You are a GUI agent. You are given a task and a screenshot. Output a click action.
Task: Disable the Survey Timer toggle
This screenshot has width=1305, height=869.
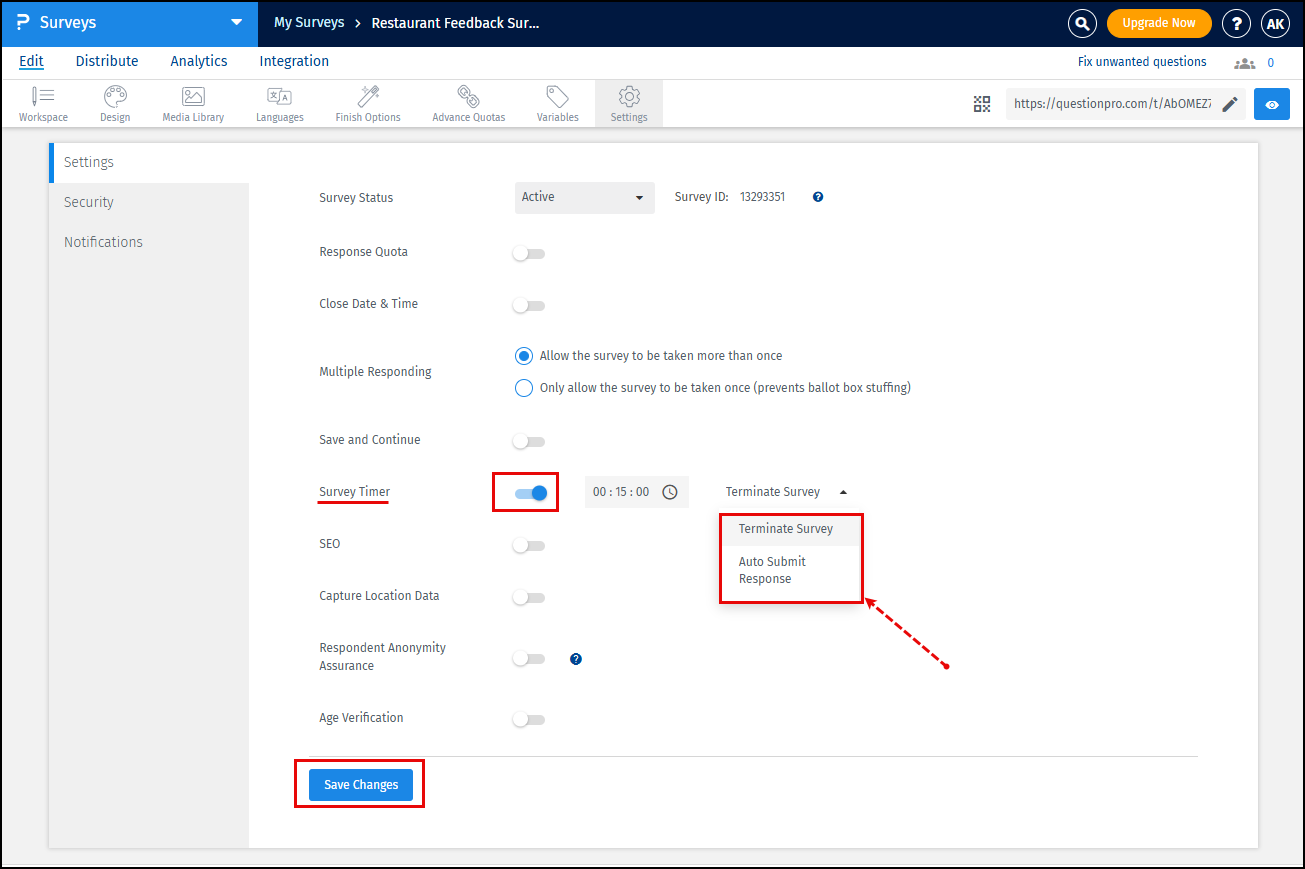530,493
